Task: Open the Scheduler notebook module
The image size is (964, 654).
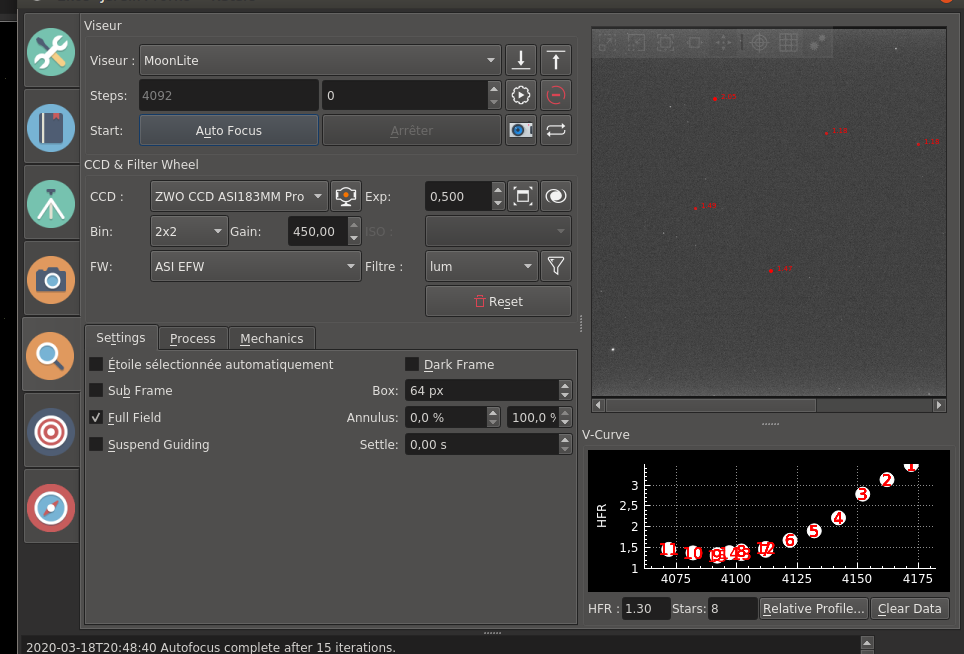Action: click(x=51, y=128)
